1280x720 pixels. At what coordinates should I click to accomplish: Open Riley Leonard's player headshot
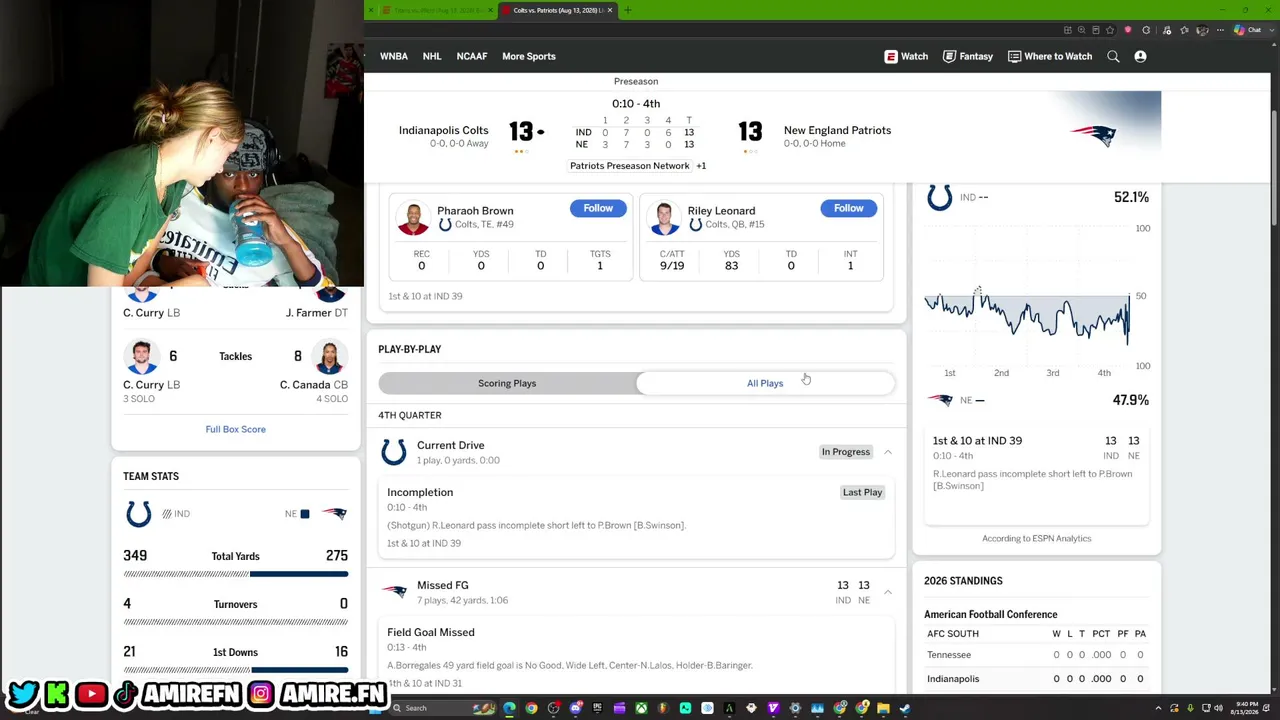click(x=663, y=218)
